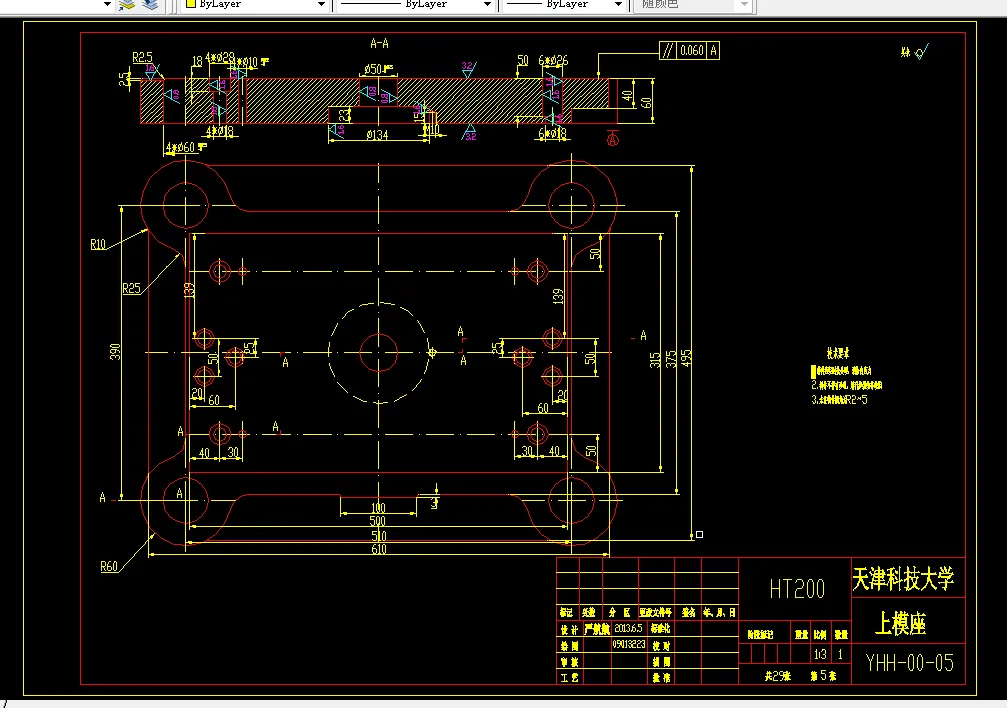Viewport: 1007px width, 708px height.
Task: Select the R60 radius dimension label
Action: click(109, 567)
